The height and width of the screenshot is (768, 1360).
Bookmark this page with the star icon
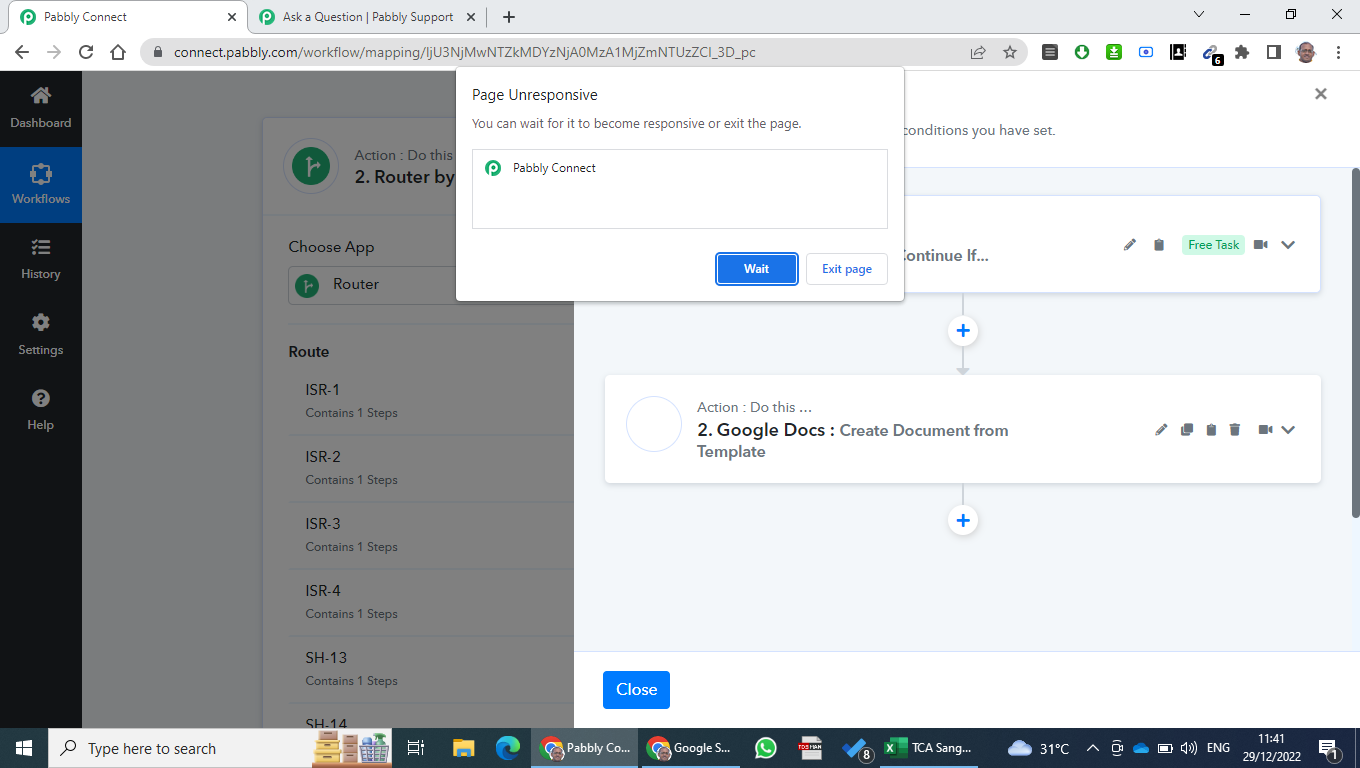[1010, 52]
